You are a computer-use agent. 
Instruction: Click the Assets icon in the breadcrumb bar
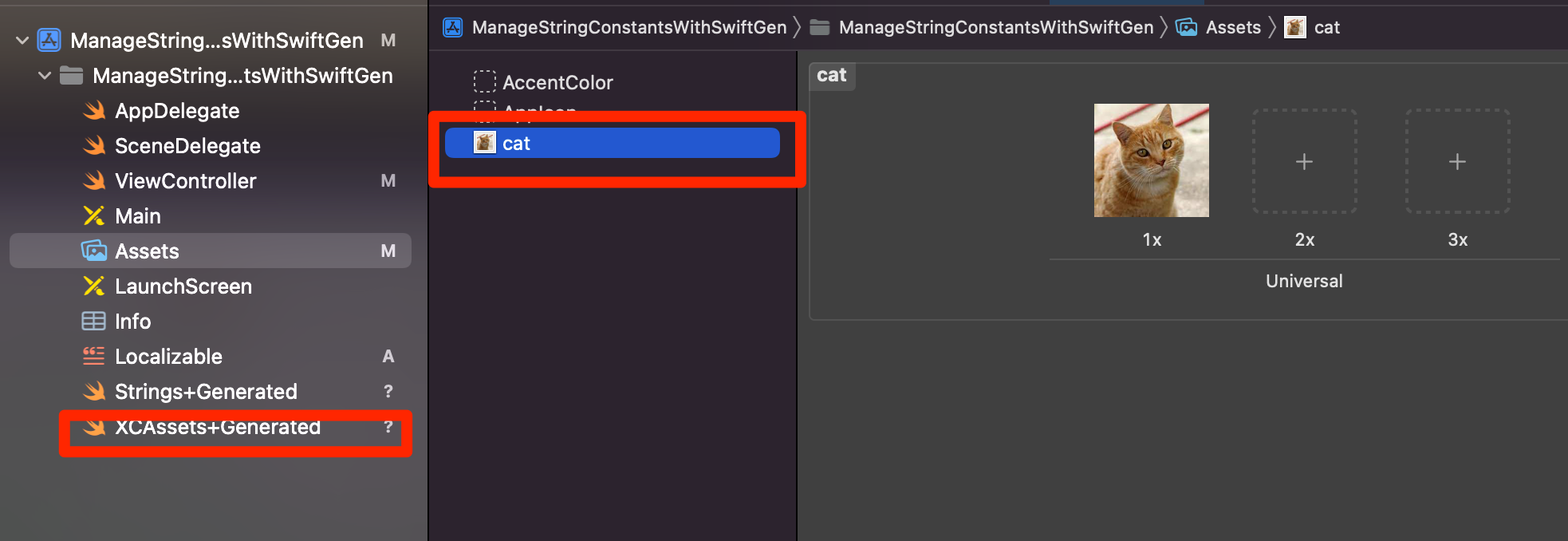pos(1188,26)
